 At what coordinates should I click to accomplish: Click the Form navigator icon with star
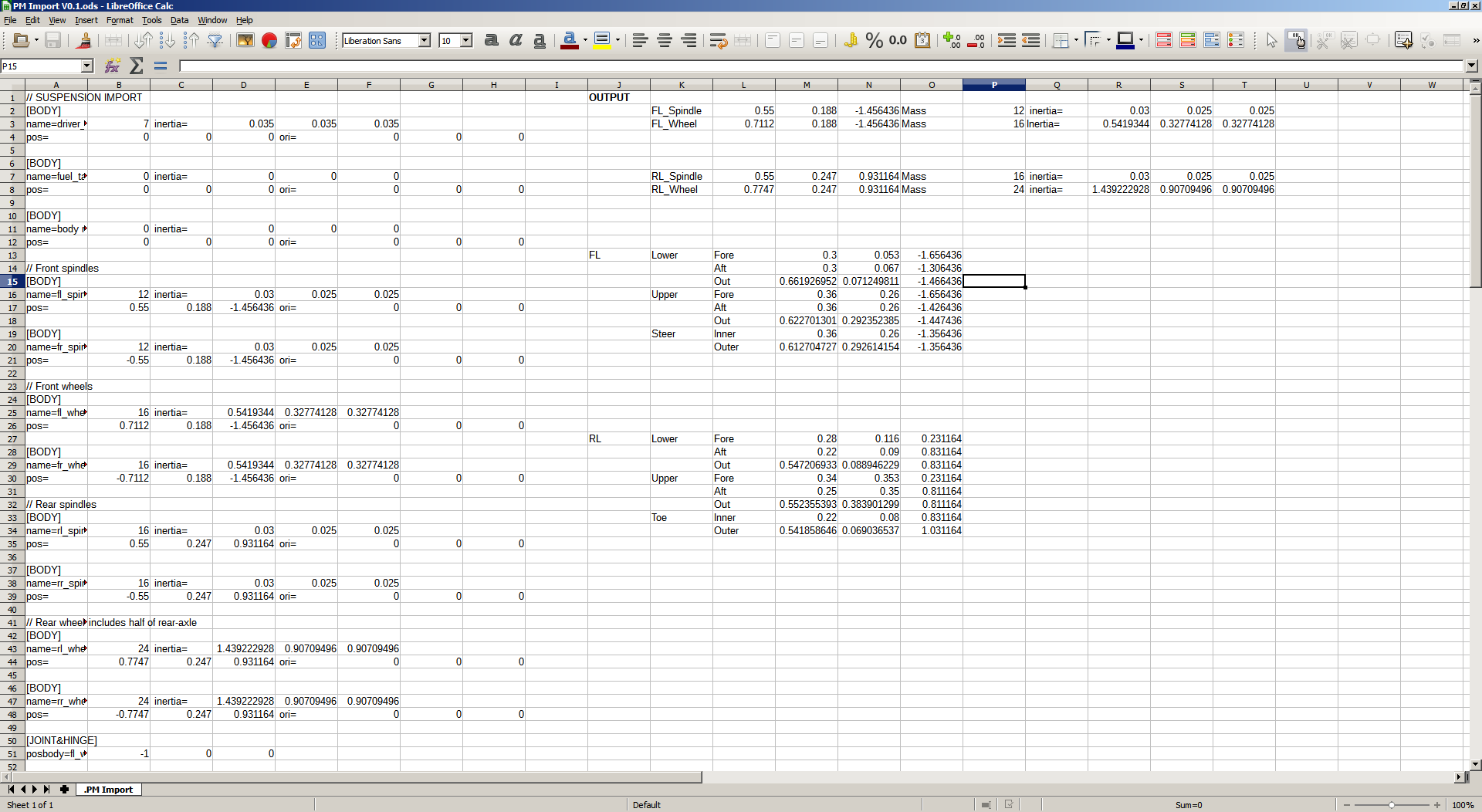coord(1403,40)
